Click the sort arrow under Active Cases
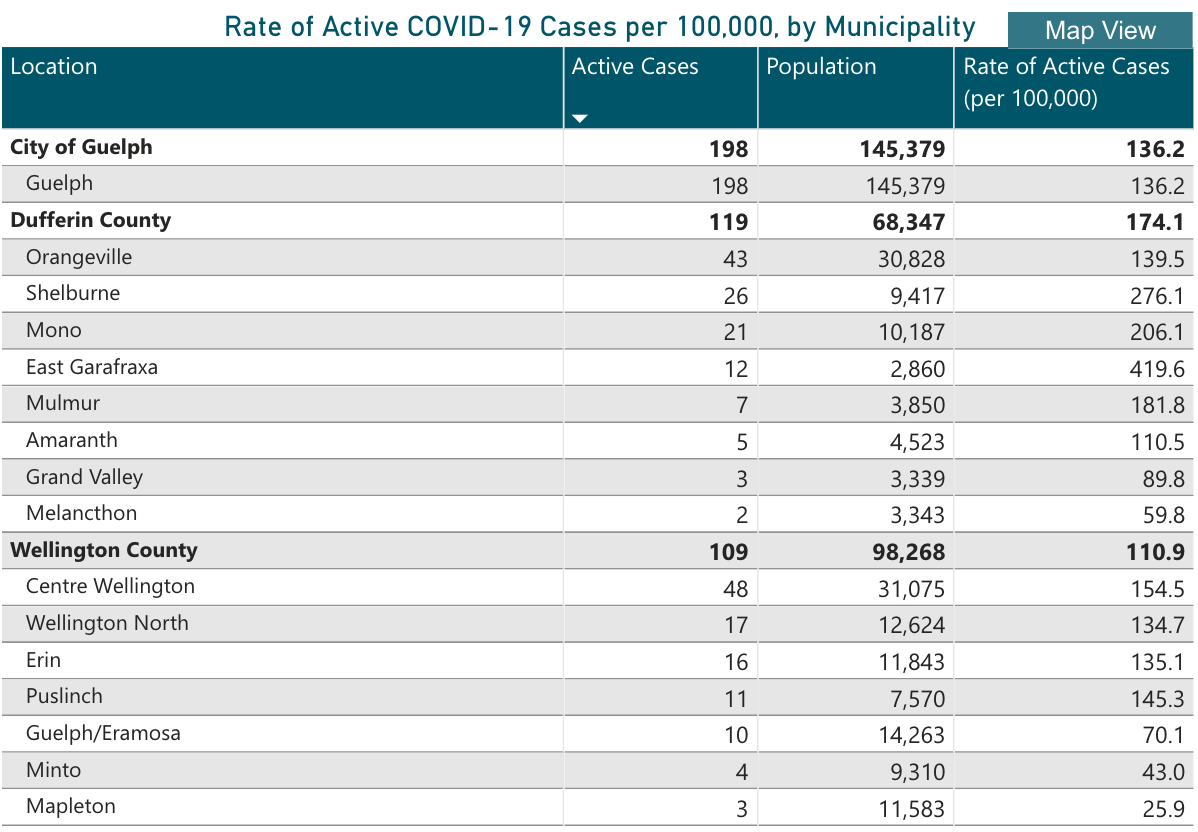The height and width of the screenshot is (832, 1198). click(580, 119)
